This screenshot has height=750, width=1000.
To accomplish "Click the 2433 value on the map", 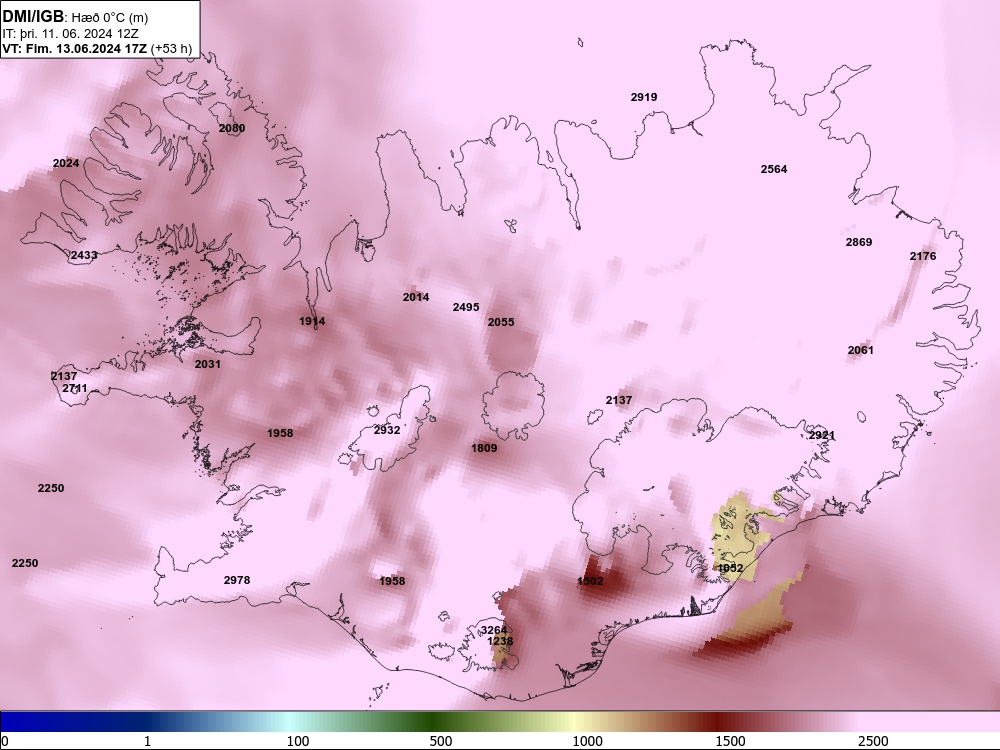I will pos(84,255).
